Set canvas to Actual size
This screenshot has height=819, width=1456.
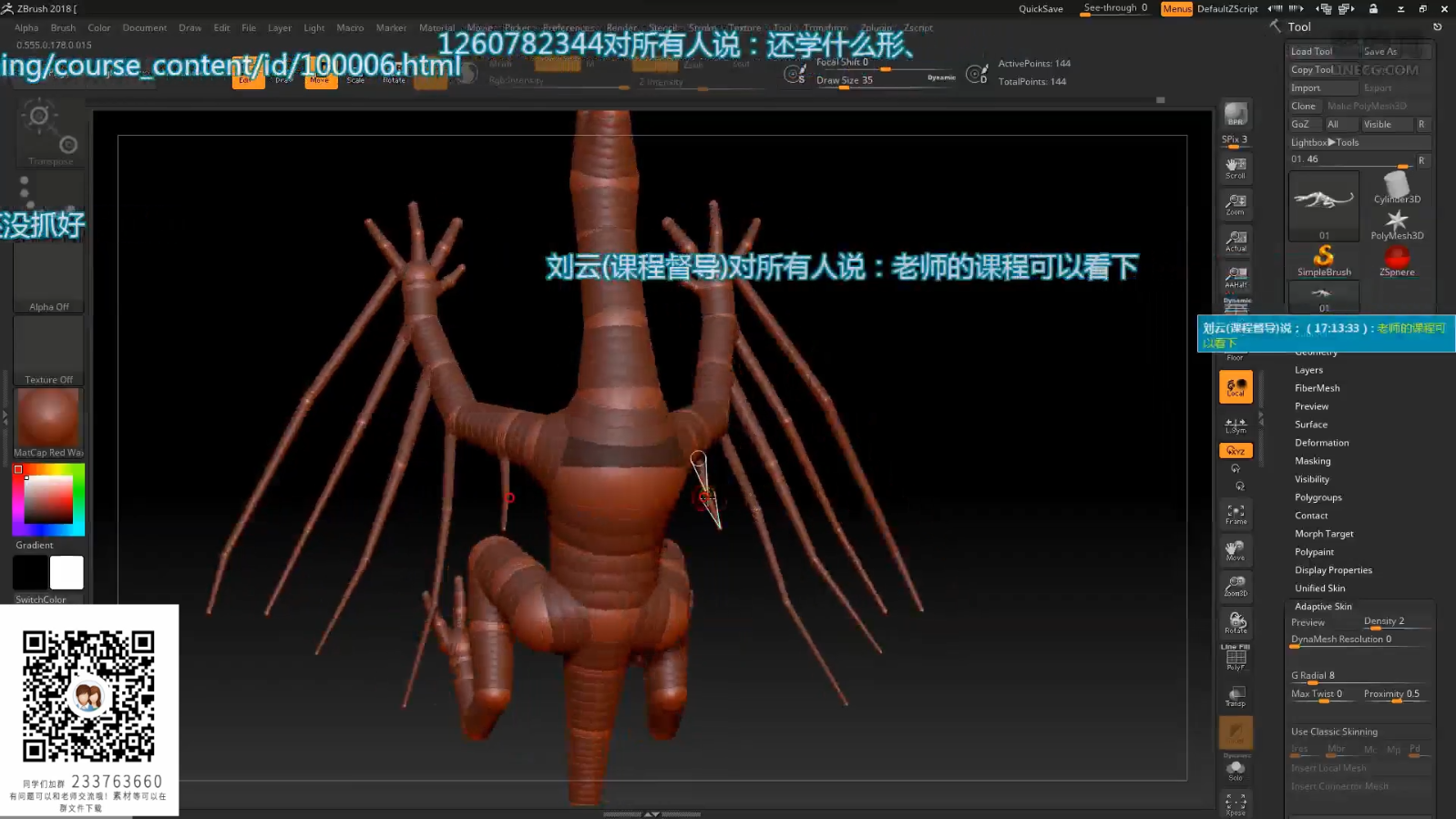(x=1236, y=241)
